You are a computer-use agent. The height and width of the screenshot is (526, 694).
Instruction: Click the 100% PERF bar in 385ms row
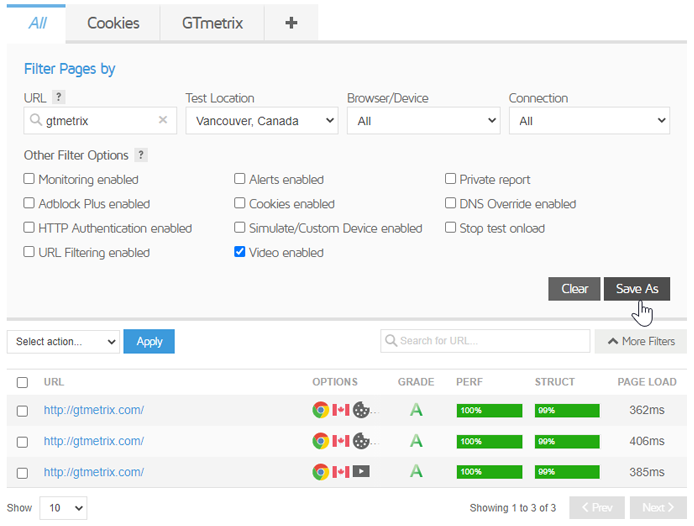[x=490, y=472]
